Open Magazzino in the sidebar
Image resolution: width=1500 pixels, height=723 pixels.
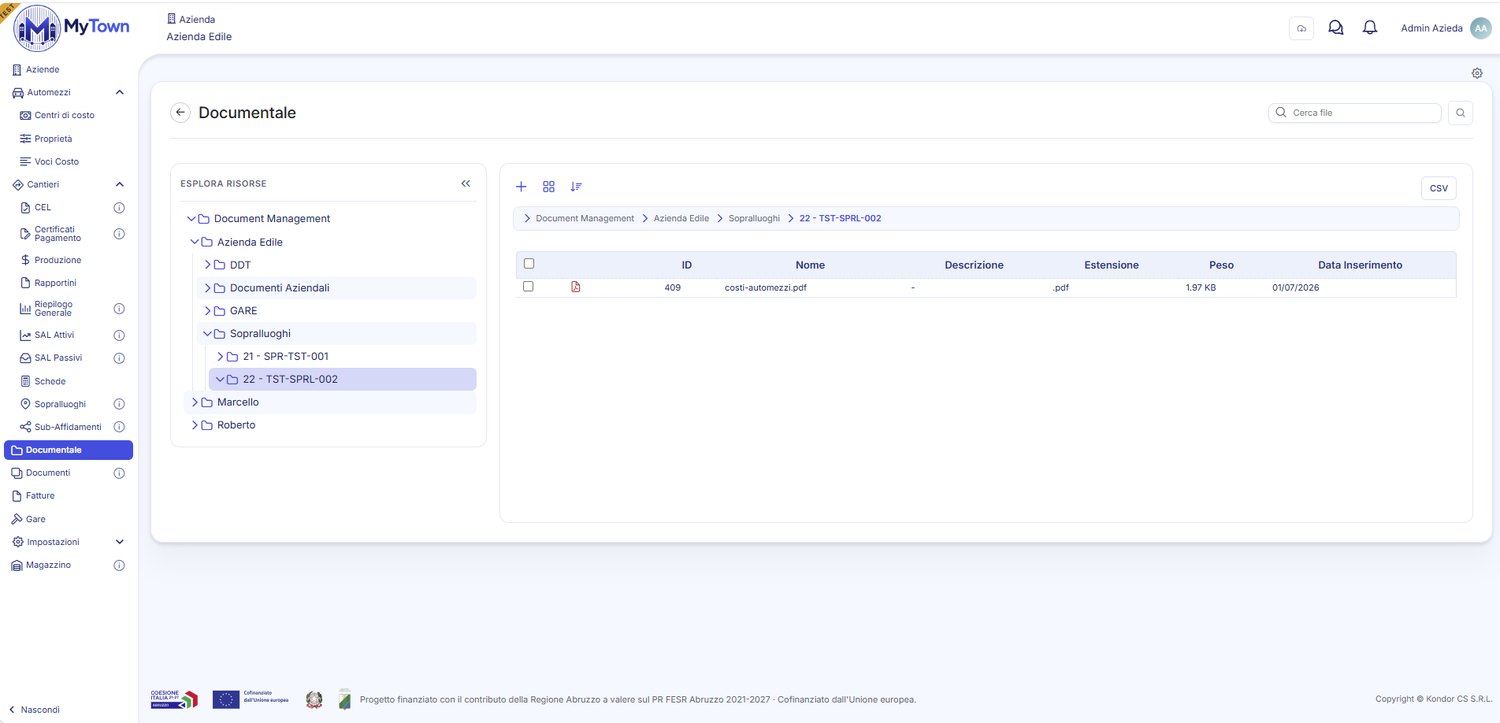[48, 565]
